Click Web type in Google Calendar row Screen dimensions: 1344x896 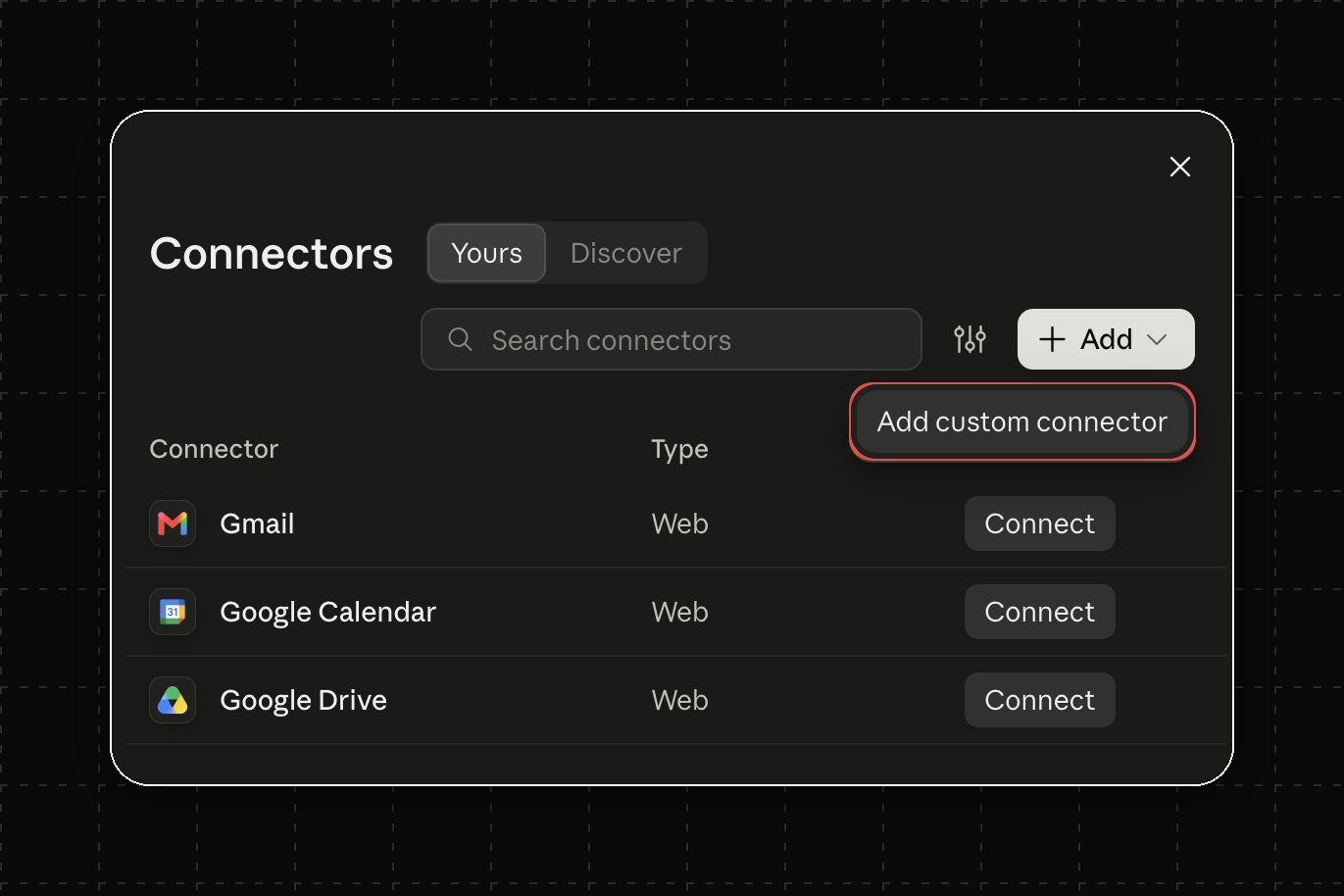point(679,612)
